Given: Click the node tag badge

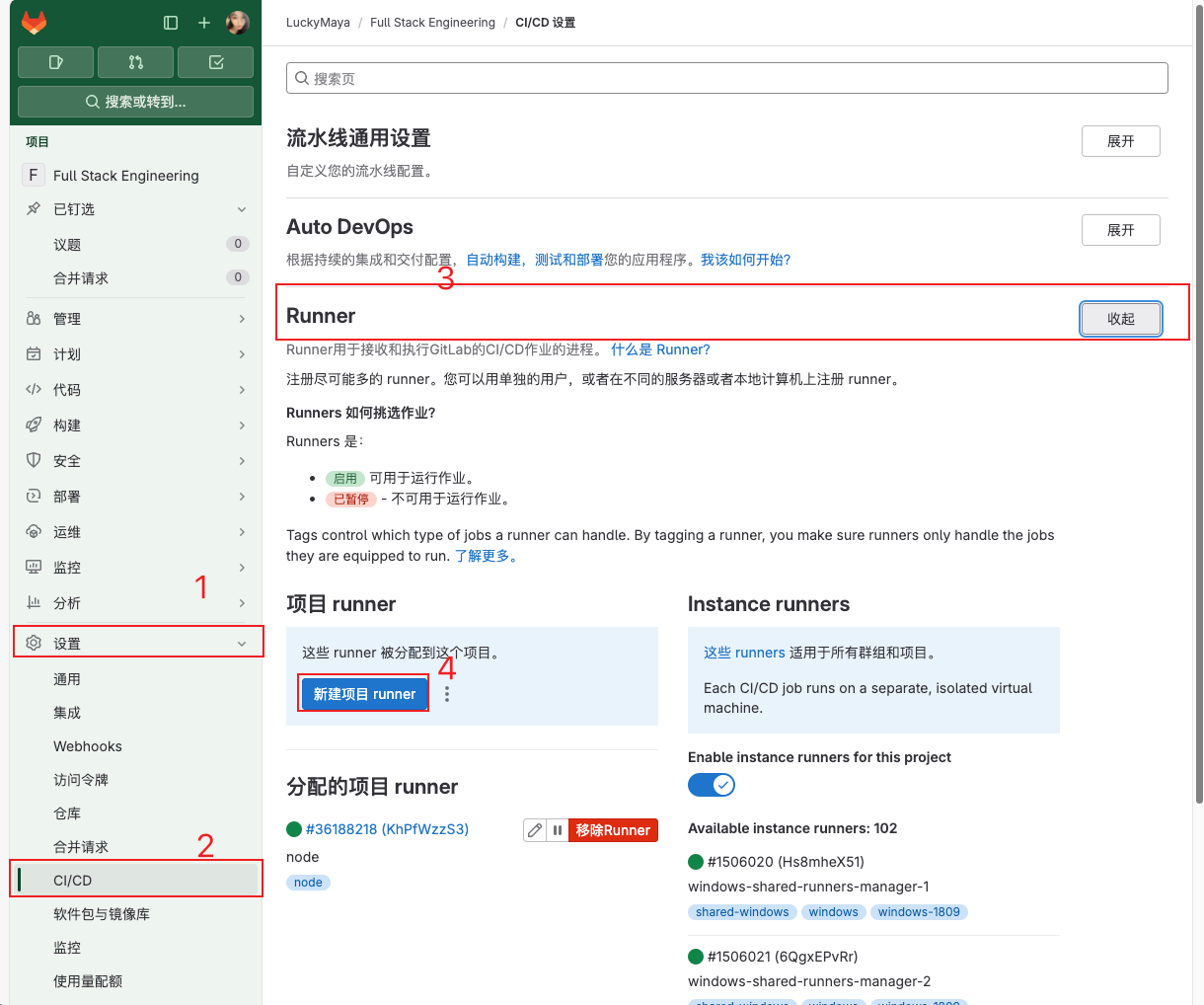Looking at the screenshot, I should [x=308, y=883].
